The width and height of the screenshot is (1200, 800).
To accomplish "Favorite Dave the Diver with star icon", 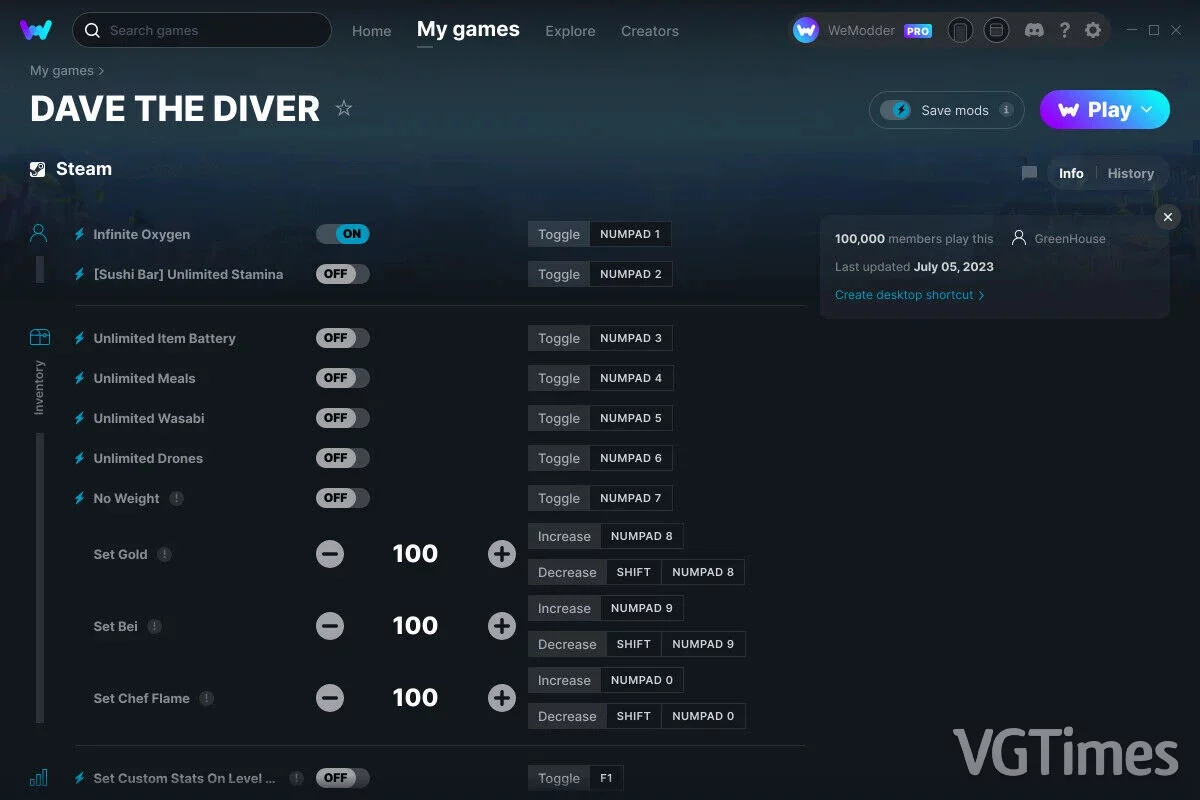I will pos(344,108).
